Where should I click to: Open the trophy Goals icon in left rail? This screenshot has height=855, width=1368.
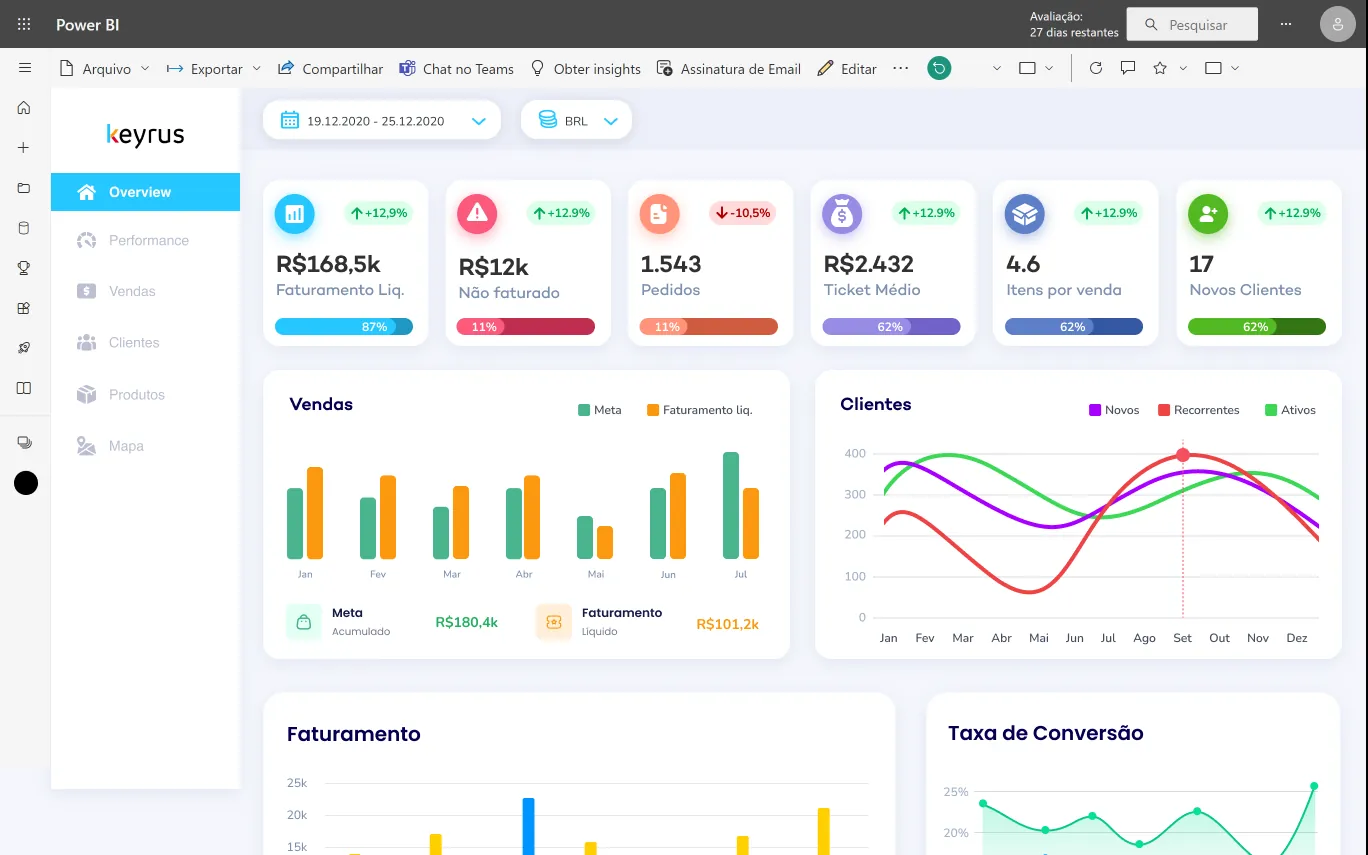pyautogui.click(x=24, y=268)
